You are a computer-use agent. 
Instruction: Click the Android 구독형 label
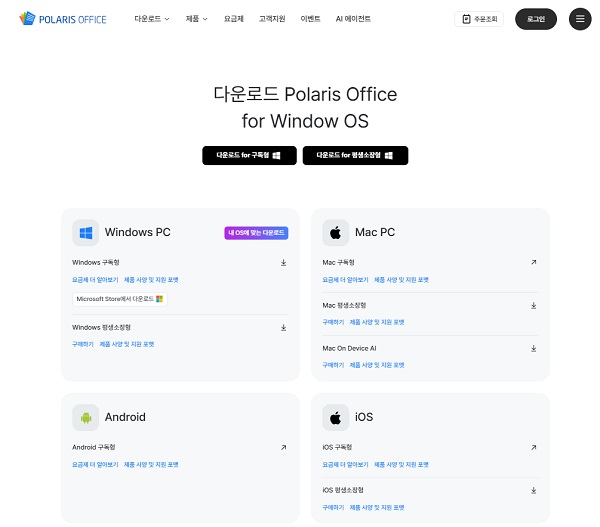94,447
